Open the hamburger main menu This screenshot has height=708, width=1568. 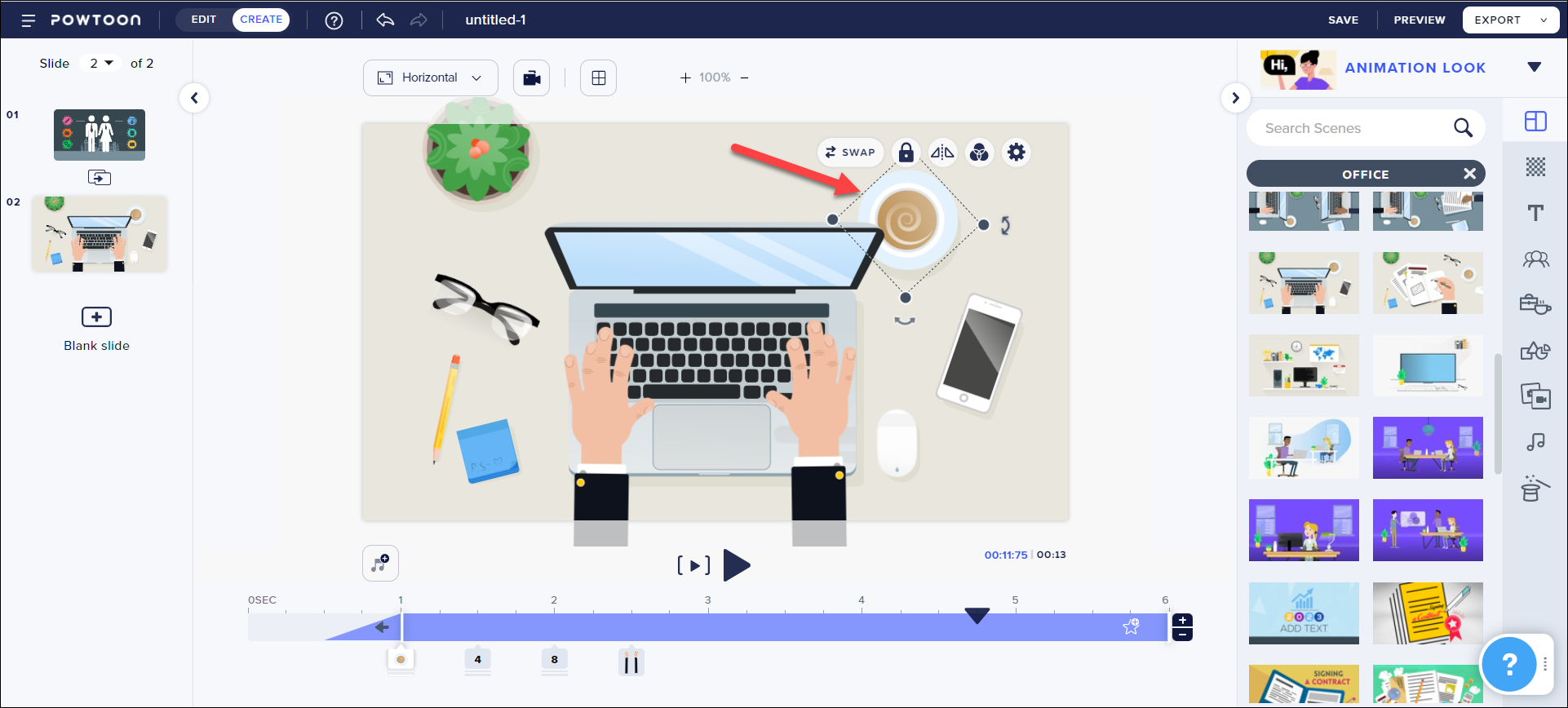(29, 20)
